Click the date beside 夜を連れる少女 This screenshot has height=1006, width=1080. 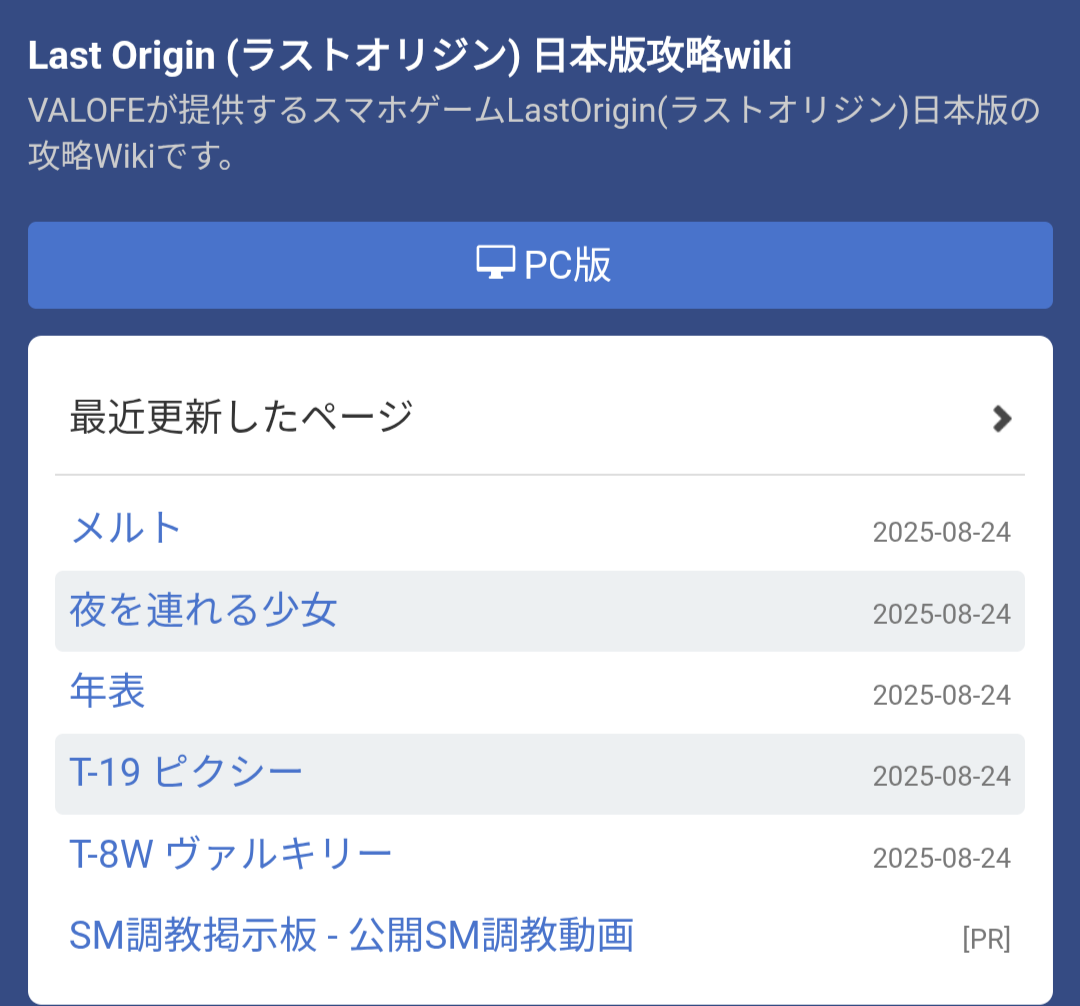click(x=942, y=614)
